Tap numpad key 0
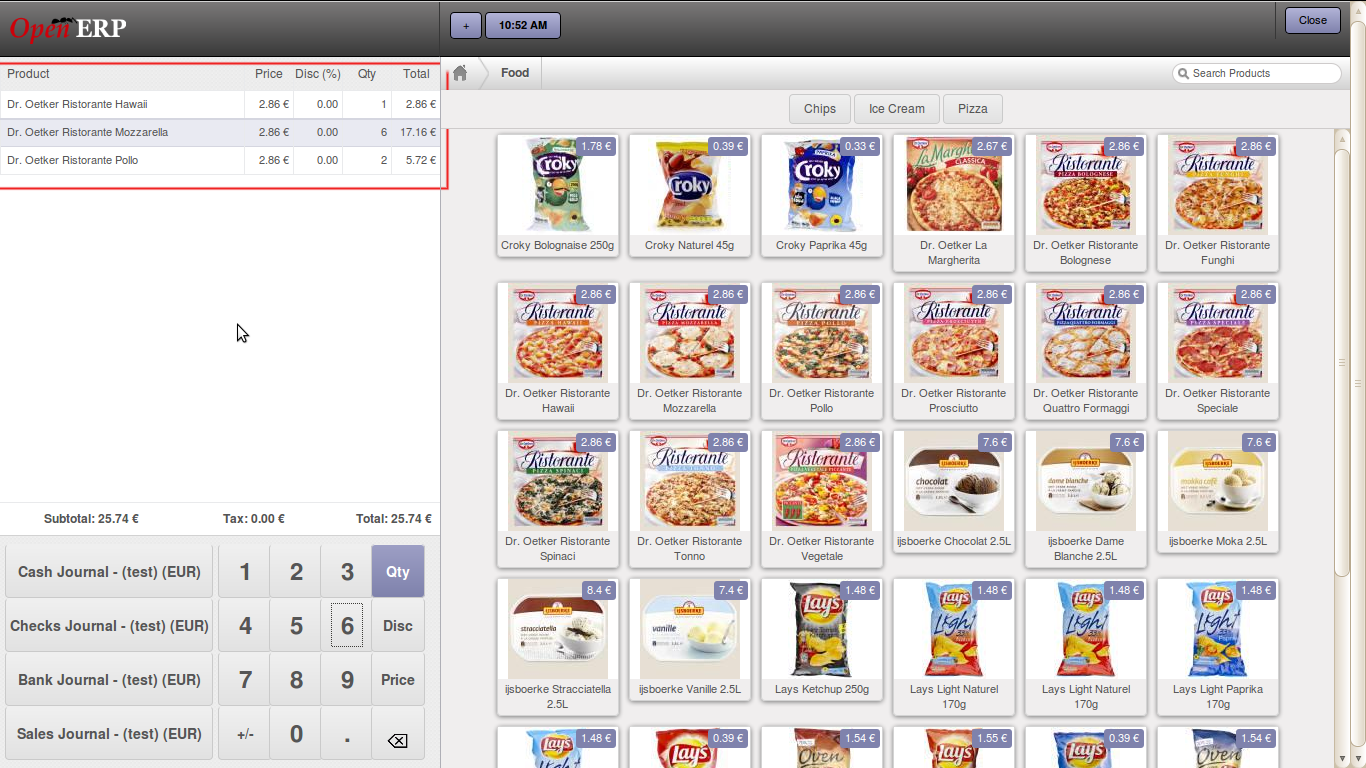Screen dimensions: 1366x768 tap(296, 734)
